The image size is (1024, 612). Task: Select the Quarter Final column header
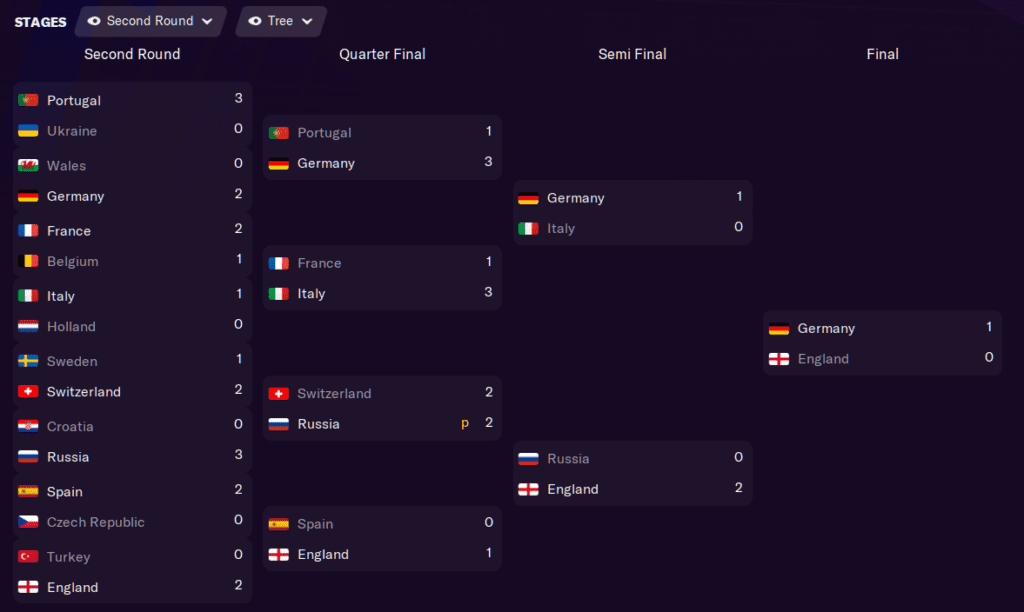coord(382,54)
